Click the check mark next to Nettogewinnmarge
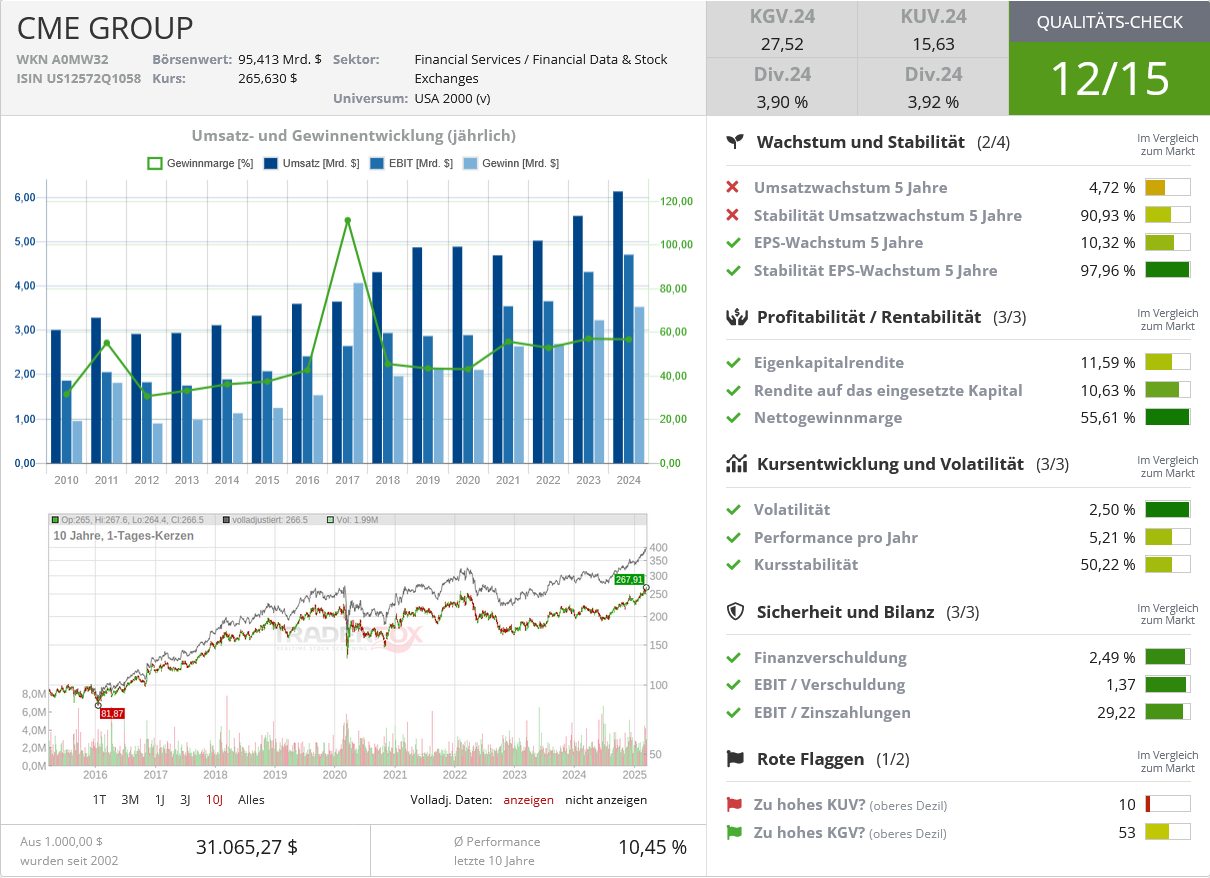1210x878 pixels. point(733,417)
